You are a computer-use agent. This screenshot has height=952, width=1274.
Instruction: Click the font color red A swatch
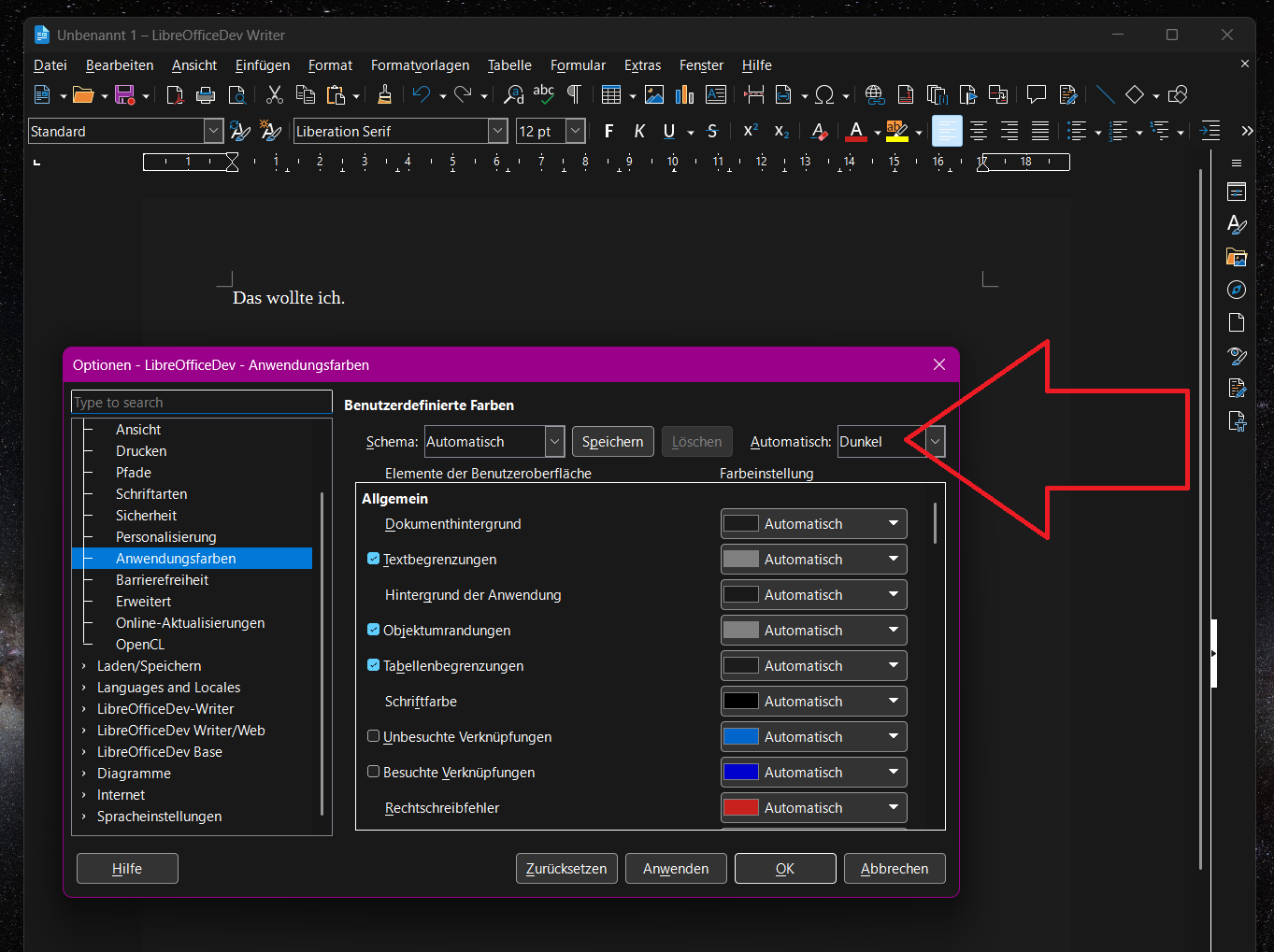click(x=856, y=131)
